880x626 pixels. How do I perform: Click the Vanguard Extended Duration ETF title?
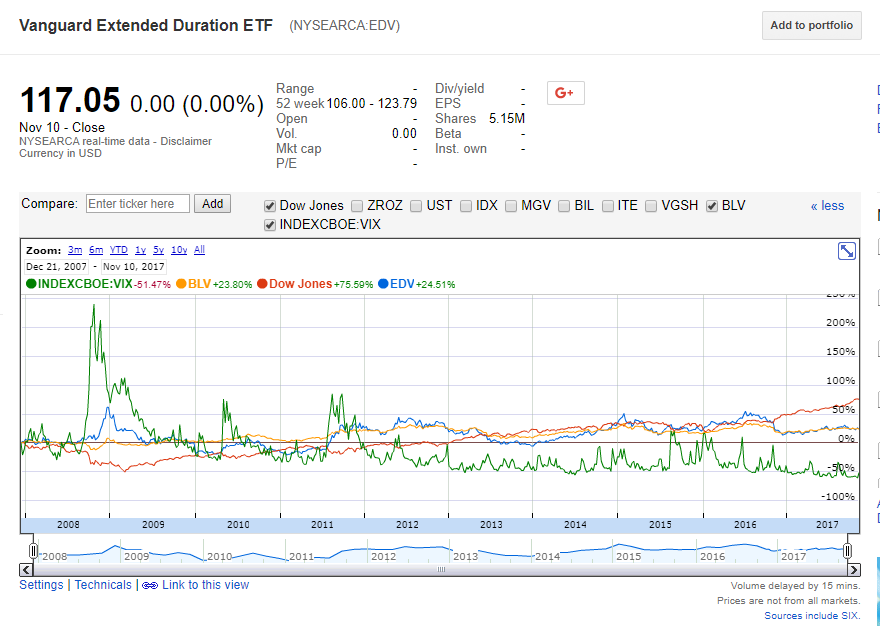(146, 26)
